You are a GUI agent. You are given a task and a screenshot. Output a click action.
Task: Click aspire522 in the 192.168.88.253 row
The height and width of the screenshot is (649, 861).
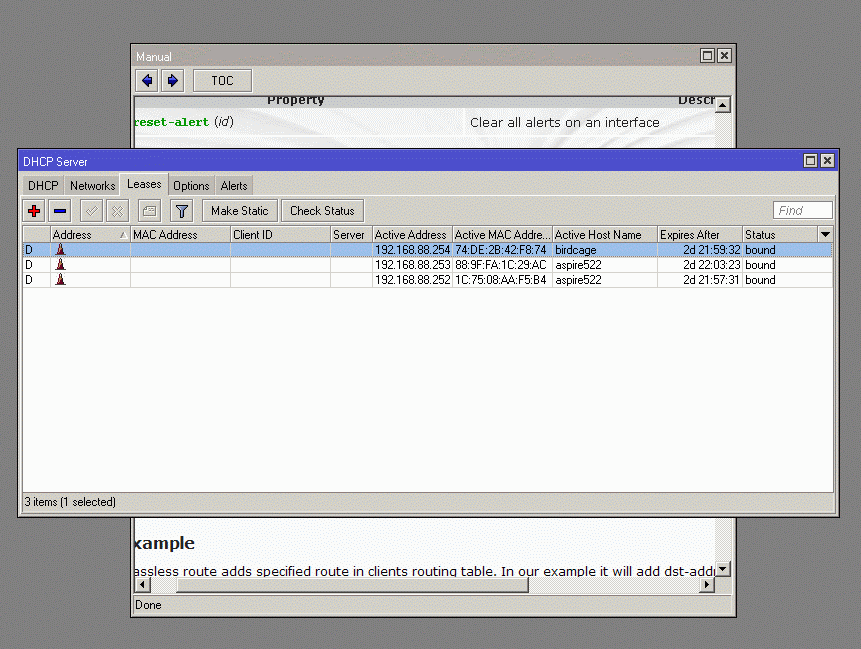point(578,265)
